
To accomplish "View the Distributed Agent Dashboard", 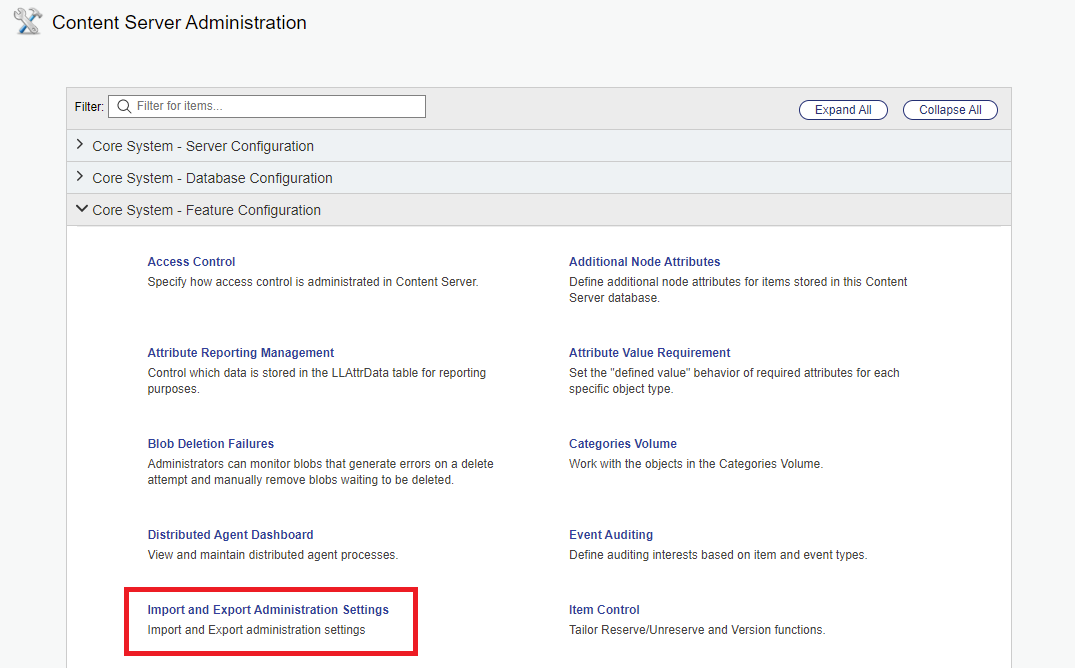I will click(x=230, y=535).
